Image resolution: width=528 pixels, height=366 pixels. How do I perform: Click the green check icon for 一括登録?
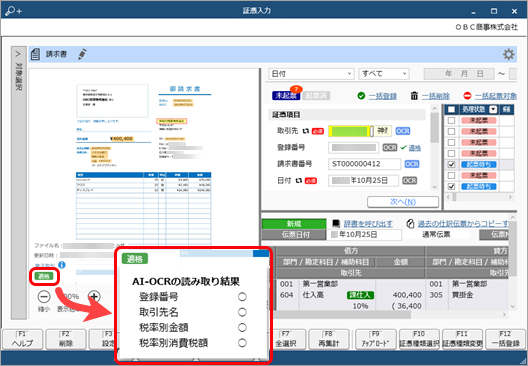tap(361, 96)
